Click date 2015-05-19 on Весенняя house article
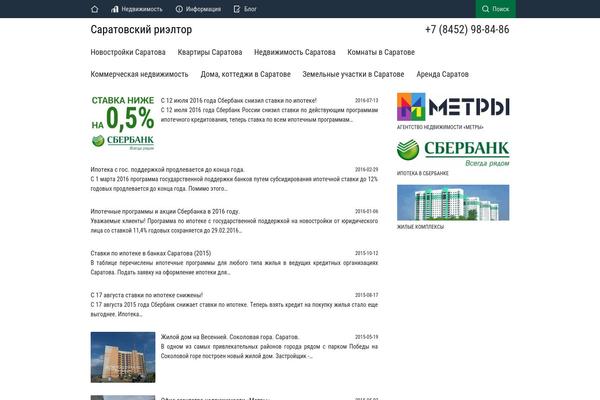600x400 pixels. pyautogui.click(x=366, y=337)
